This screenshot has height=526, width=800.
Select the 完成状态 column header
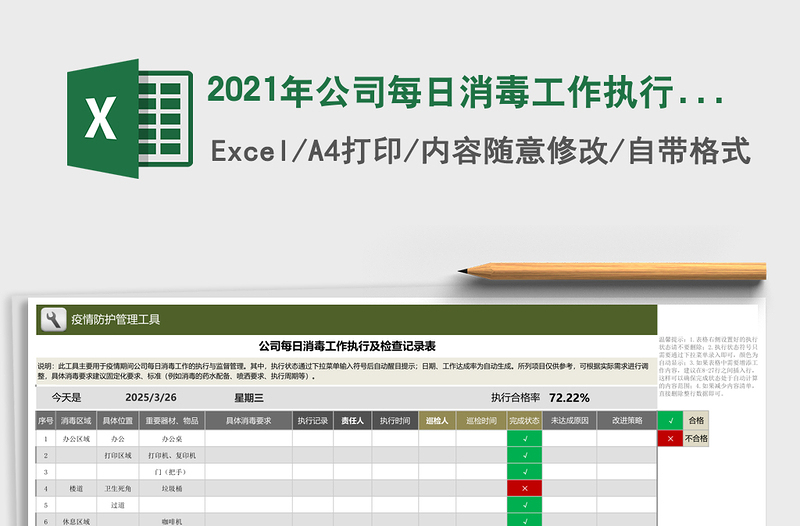pyautogui.click(x=524, y=421)
